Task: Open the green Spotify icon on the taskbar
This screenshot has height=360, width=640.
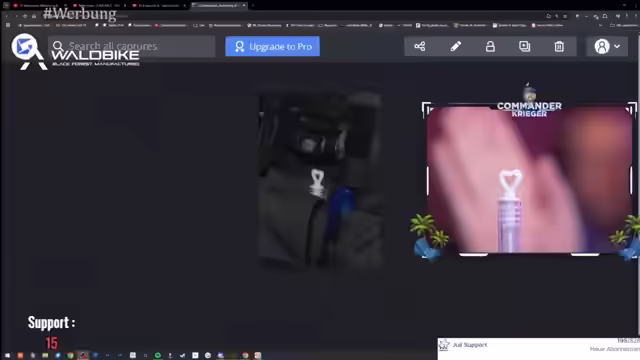Action: 158,356
